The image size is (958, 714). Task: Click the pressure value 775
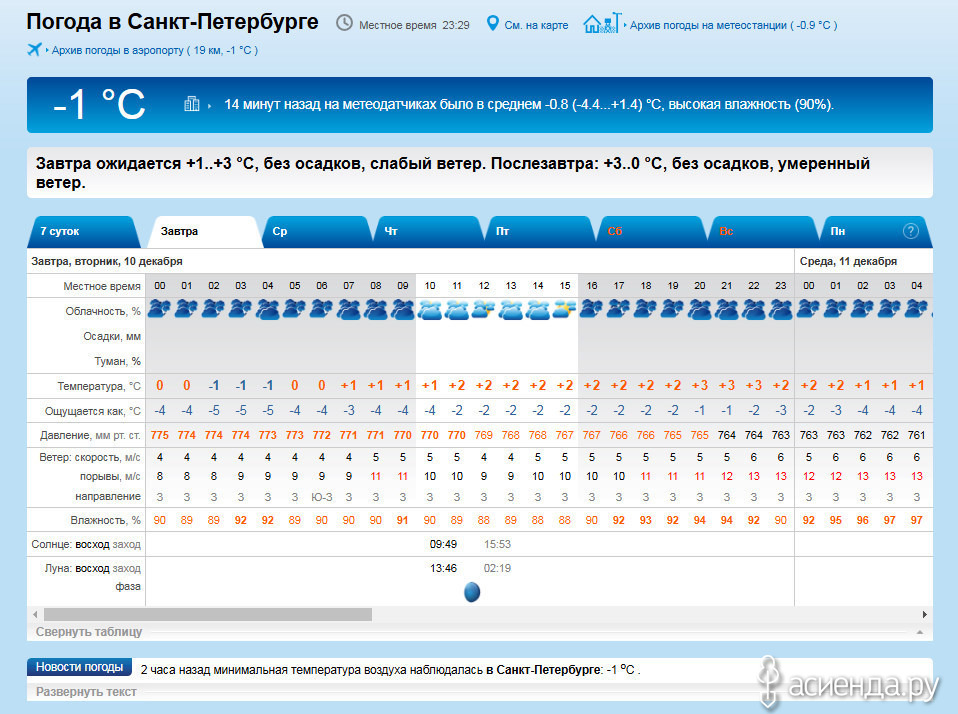pos(159,435)
